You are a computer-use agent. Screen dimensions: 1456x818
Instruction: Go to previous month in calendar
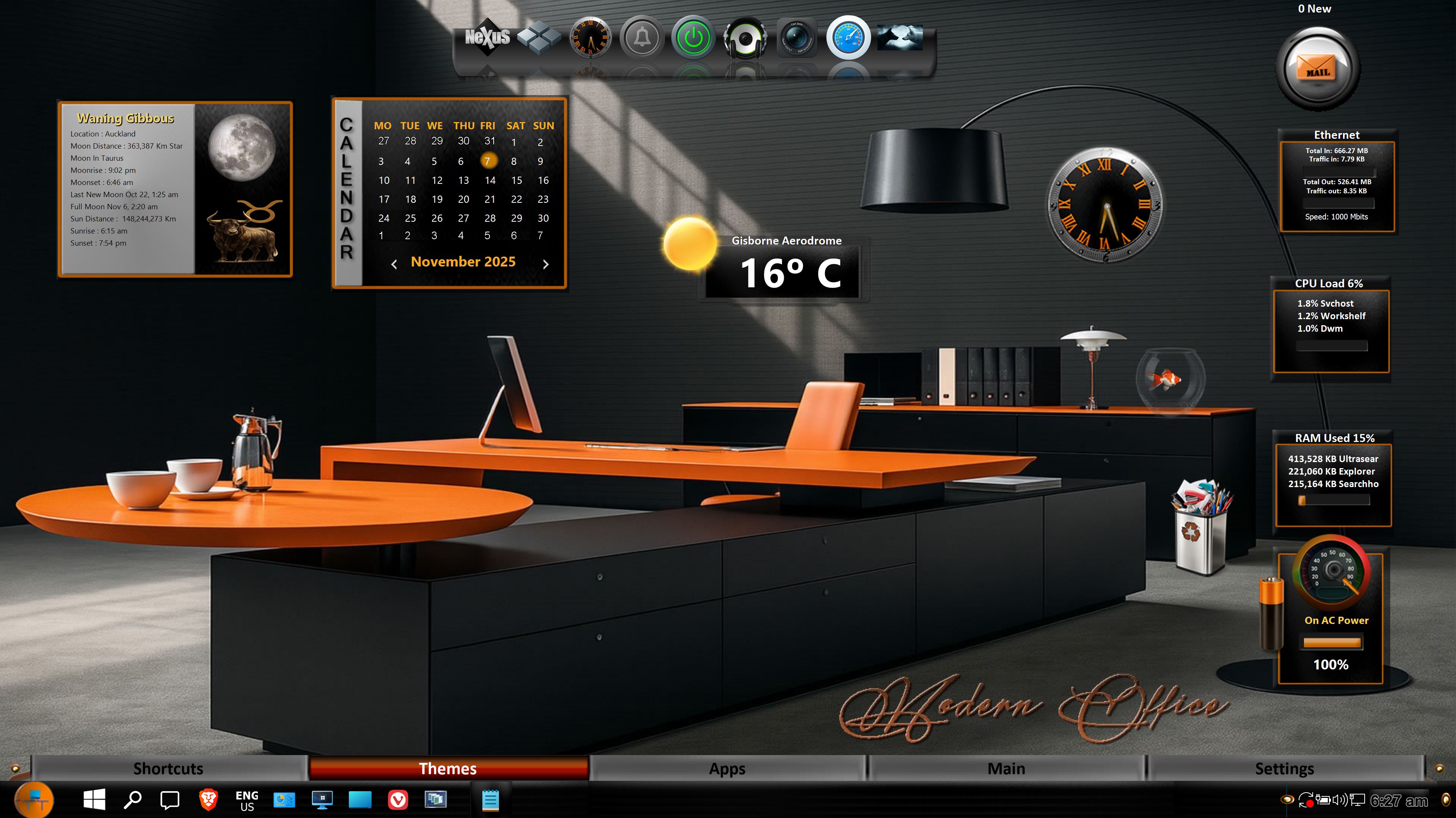394,264
